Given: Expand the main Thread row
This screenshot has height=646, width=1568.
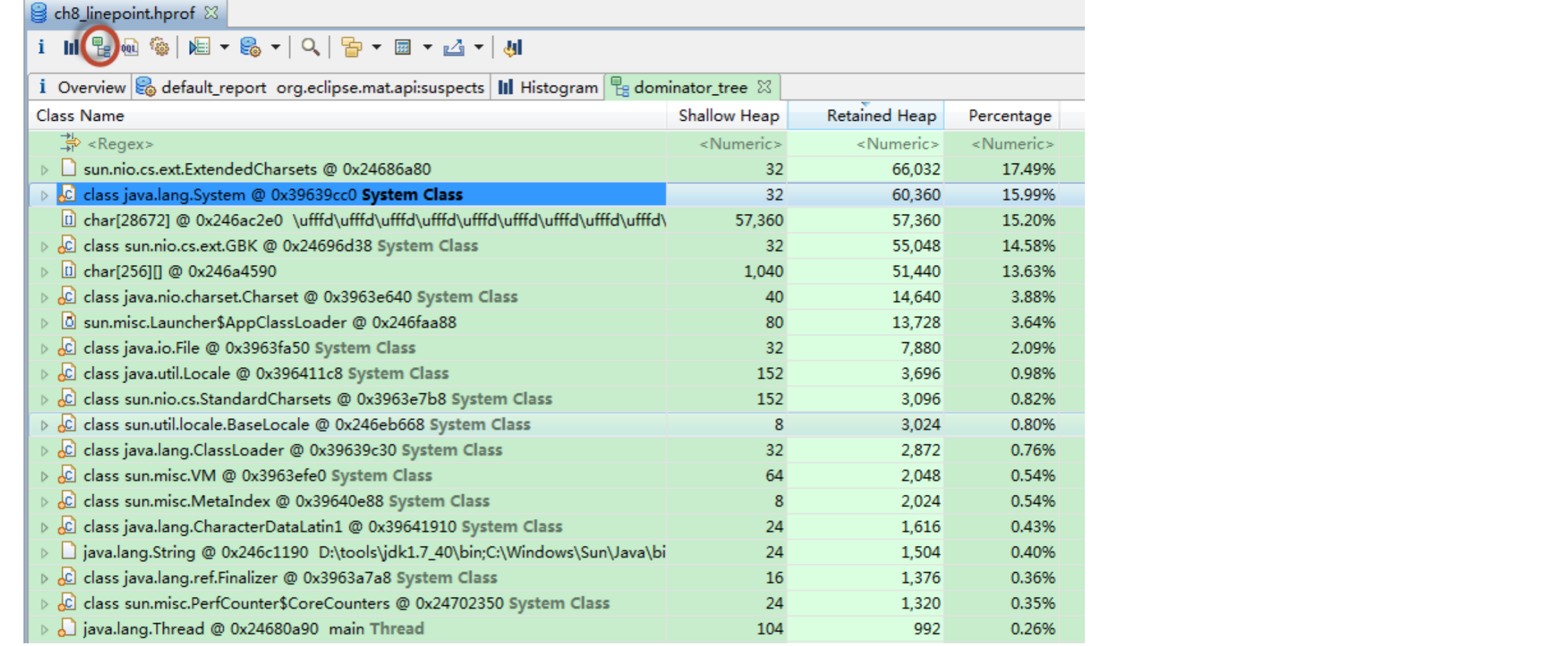Looking at the screenshot, I should pyautogui.click(x=45, y=629).
